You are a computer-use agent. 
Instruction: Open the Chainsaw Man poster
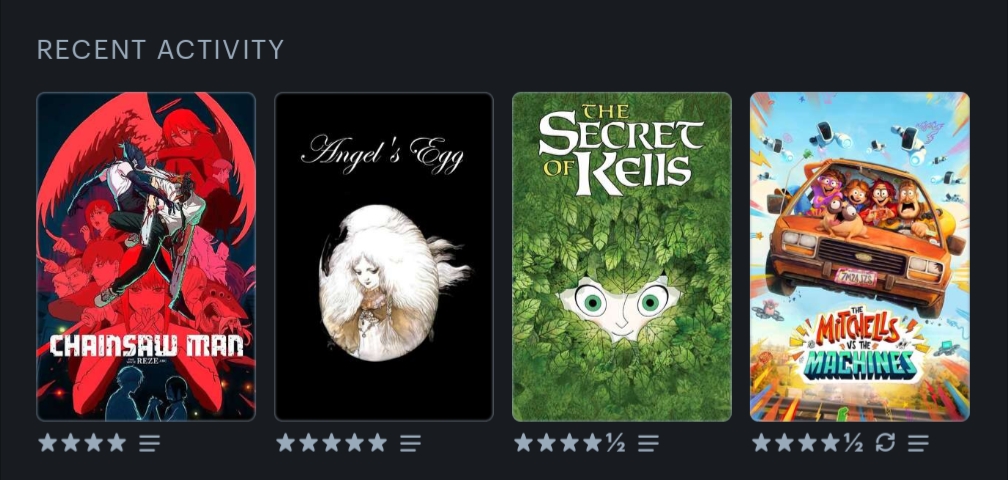[146, 256]
